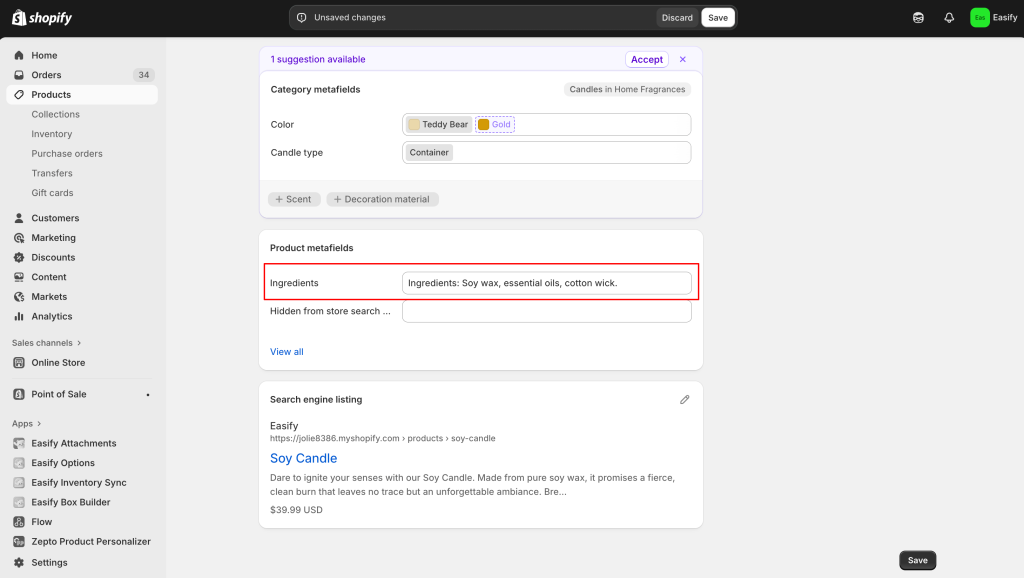Click the Shopify logo in header

pyautogui.click(x=42, y=18)
